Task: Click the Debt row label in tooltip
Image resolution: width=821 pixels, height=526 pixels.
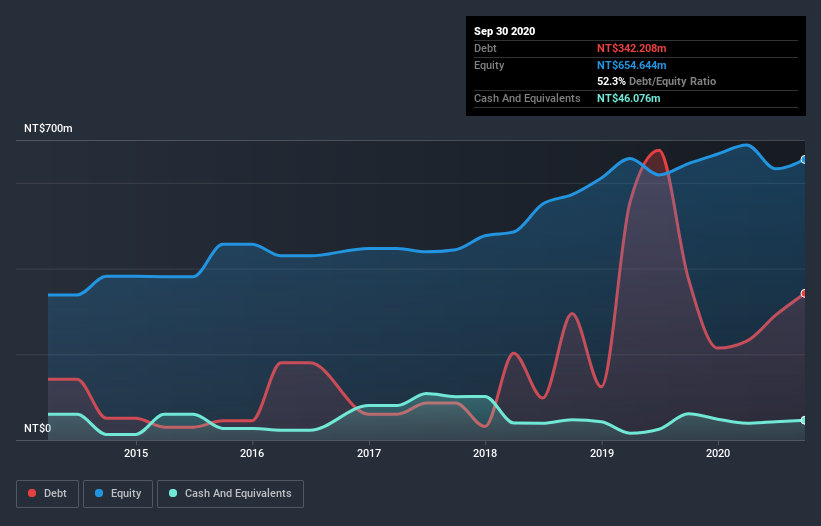Action: pos(485,48)
